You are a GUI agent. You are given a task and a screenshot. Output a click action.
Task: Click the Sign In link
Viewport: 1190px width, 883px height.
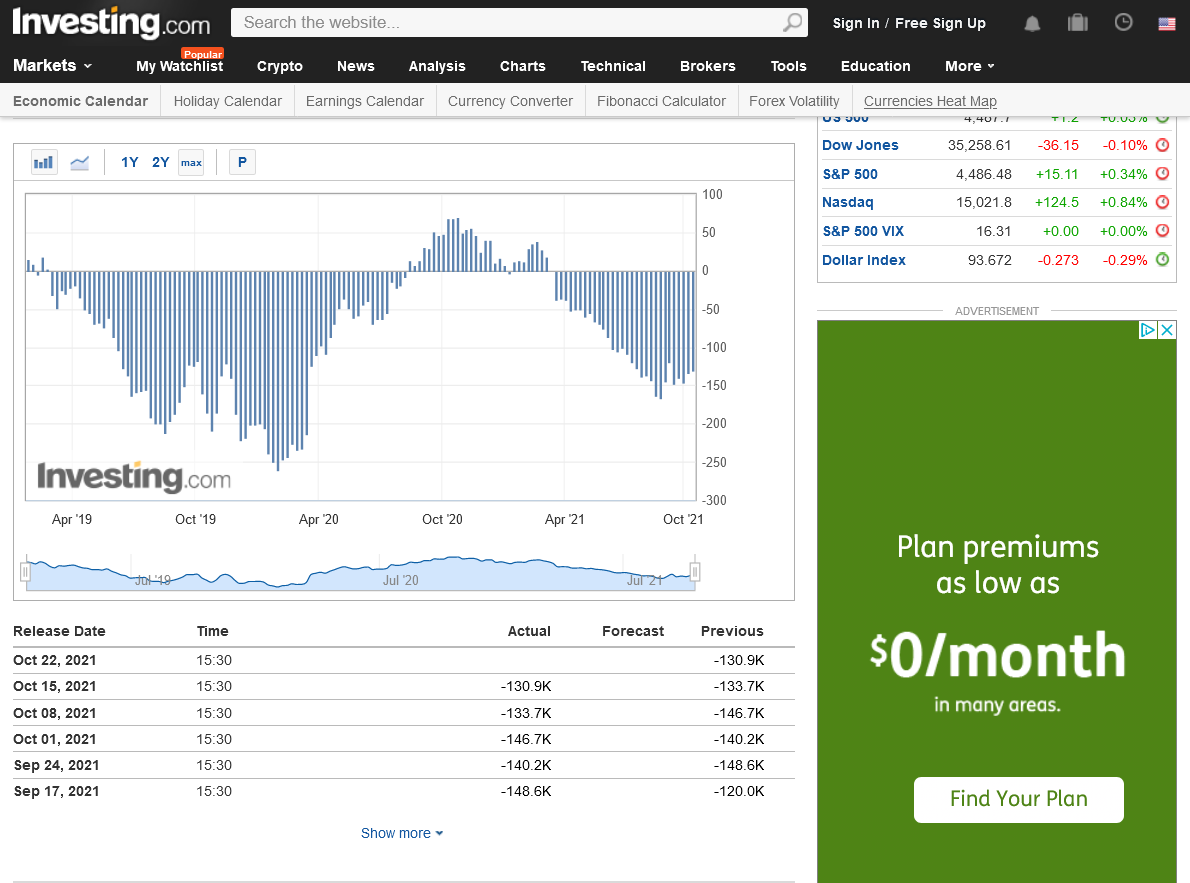(x=856, y=23)
